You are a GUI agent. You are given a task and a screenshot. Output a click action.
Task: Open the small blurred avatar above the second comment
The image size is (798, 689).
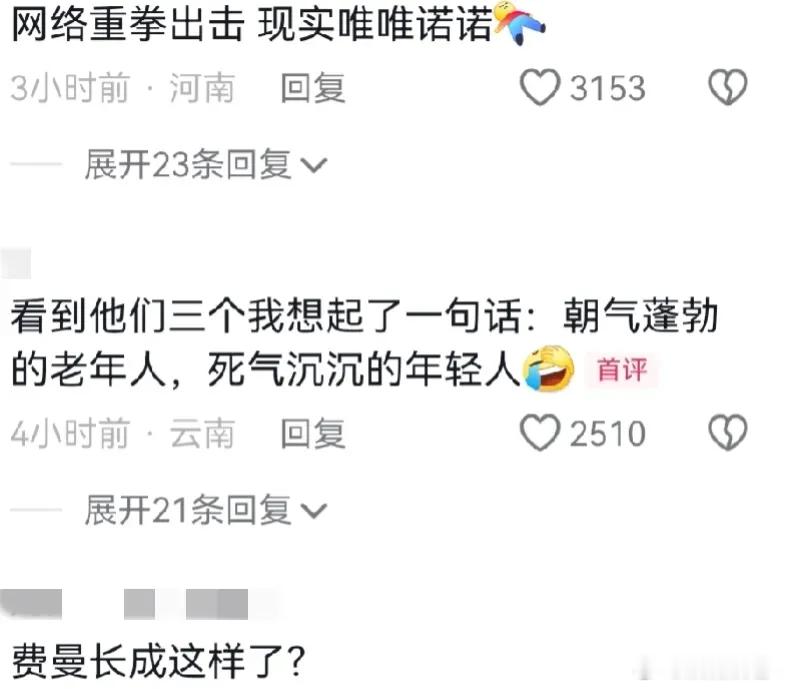15,264
